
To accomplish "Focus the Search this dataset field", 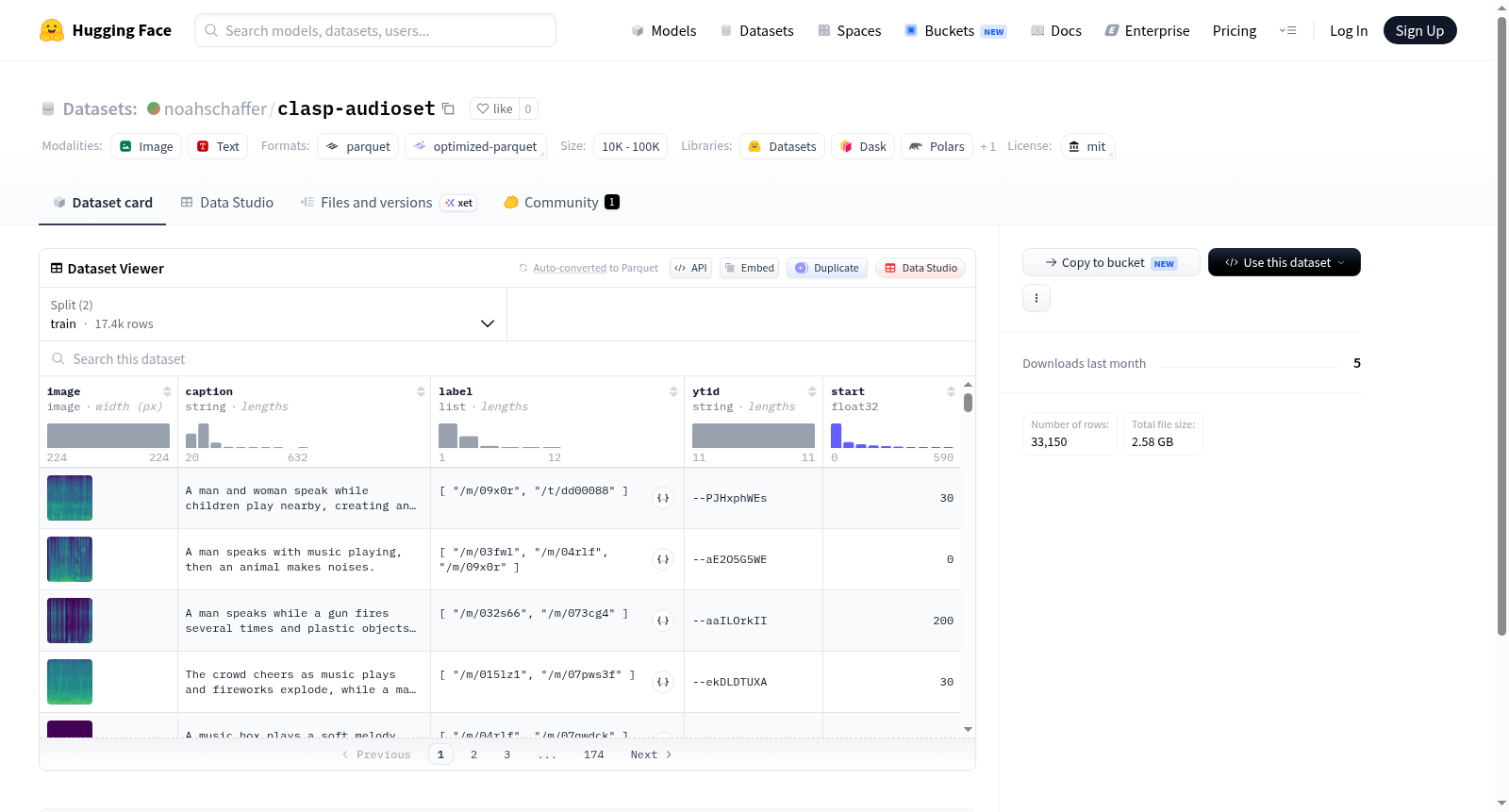I will click(x=507, y=359).
